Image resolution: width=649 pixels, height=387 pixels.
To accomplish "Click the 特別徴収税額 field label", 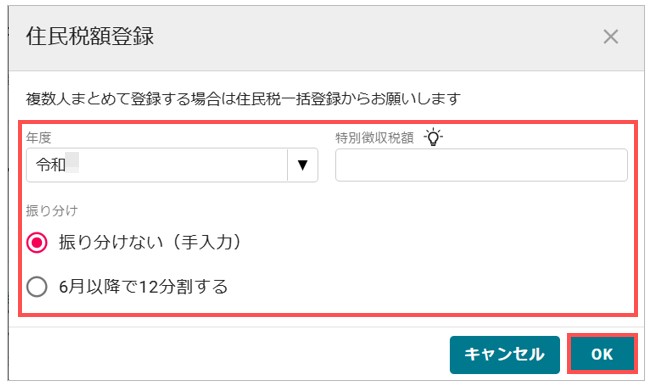I will pos(374,137).
